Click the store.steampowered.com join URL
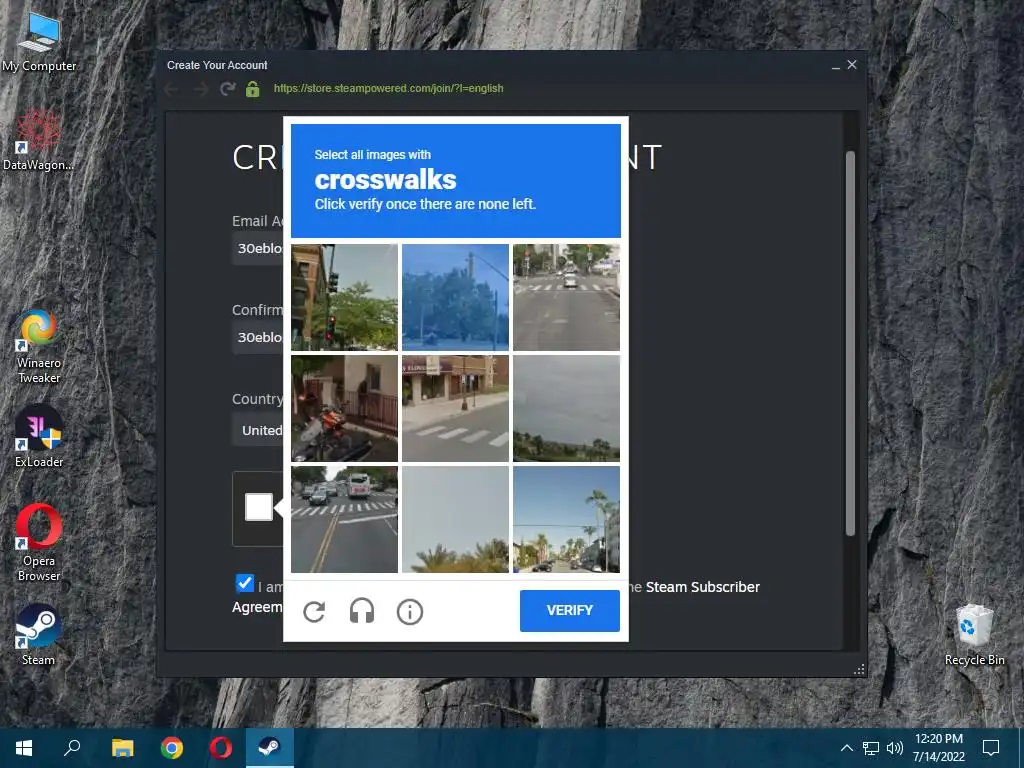Screen dimensions: 1024x768 point(389,88)
